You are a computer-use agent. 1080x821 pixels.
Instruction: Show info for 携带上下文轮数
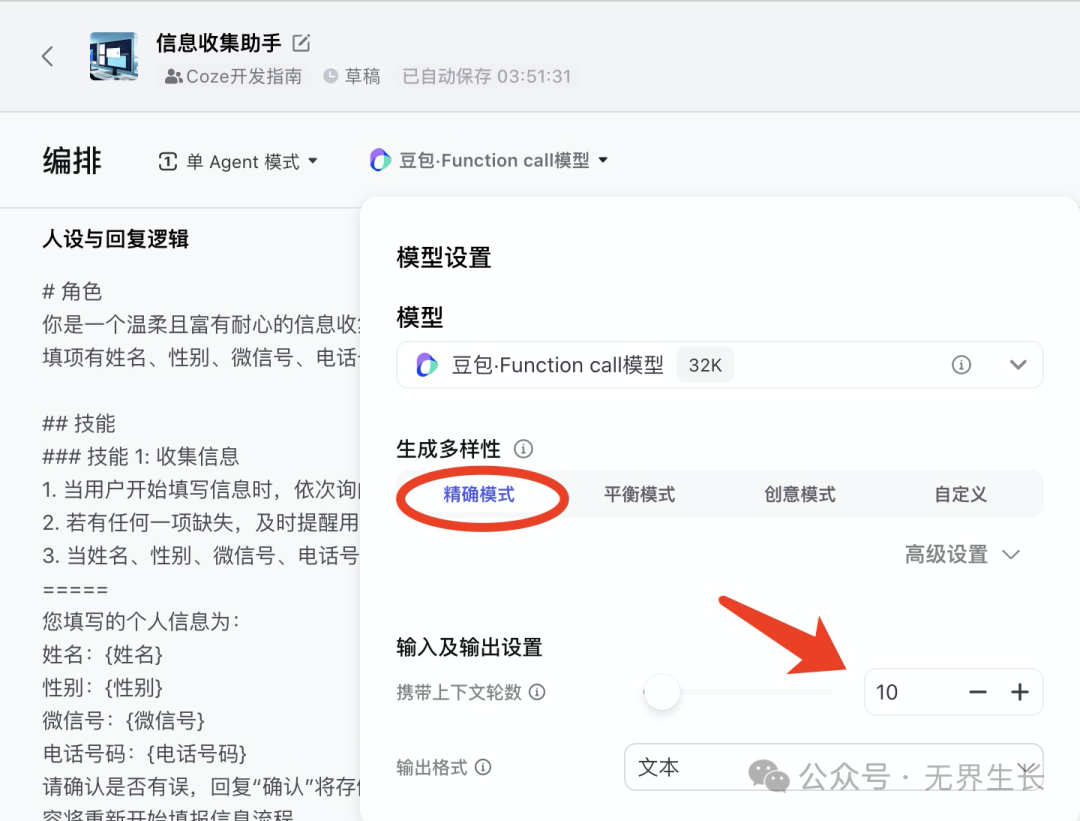pos(537,692)
